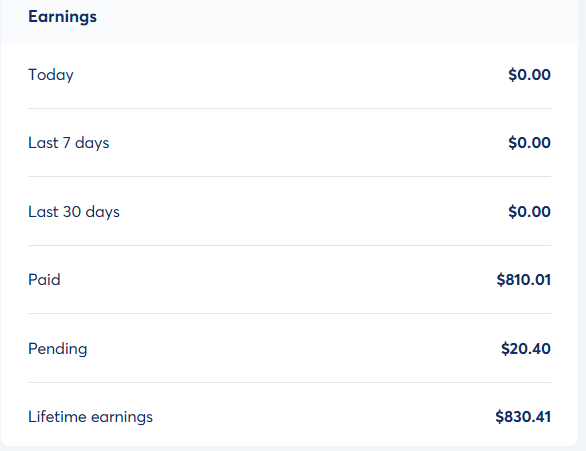Click the divider line beneath Paid row

click(x=289, y=313)
